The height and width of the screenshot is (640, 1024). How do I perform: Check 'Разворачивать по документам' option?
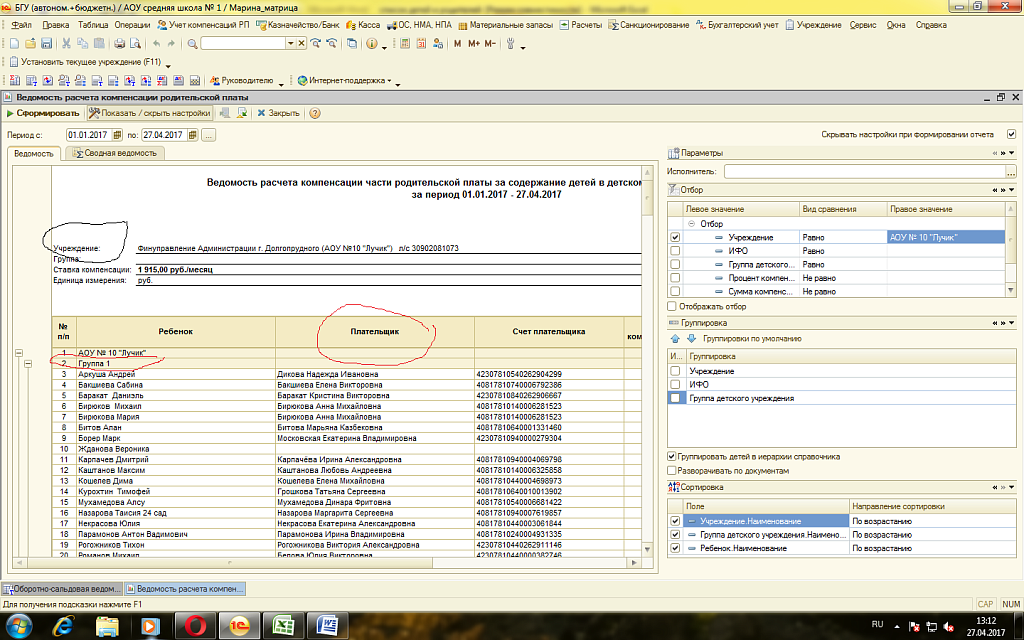(673, 470)
